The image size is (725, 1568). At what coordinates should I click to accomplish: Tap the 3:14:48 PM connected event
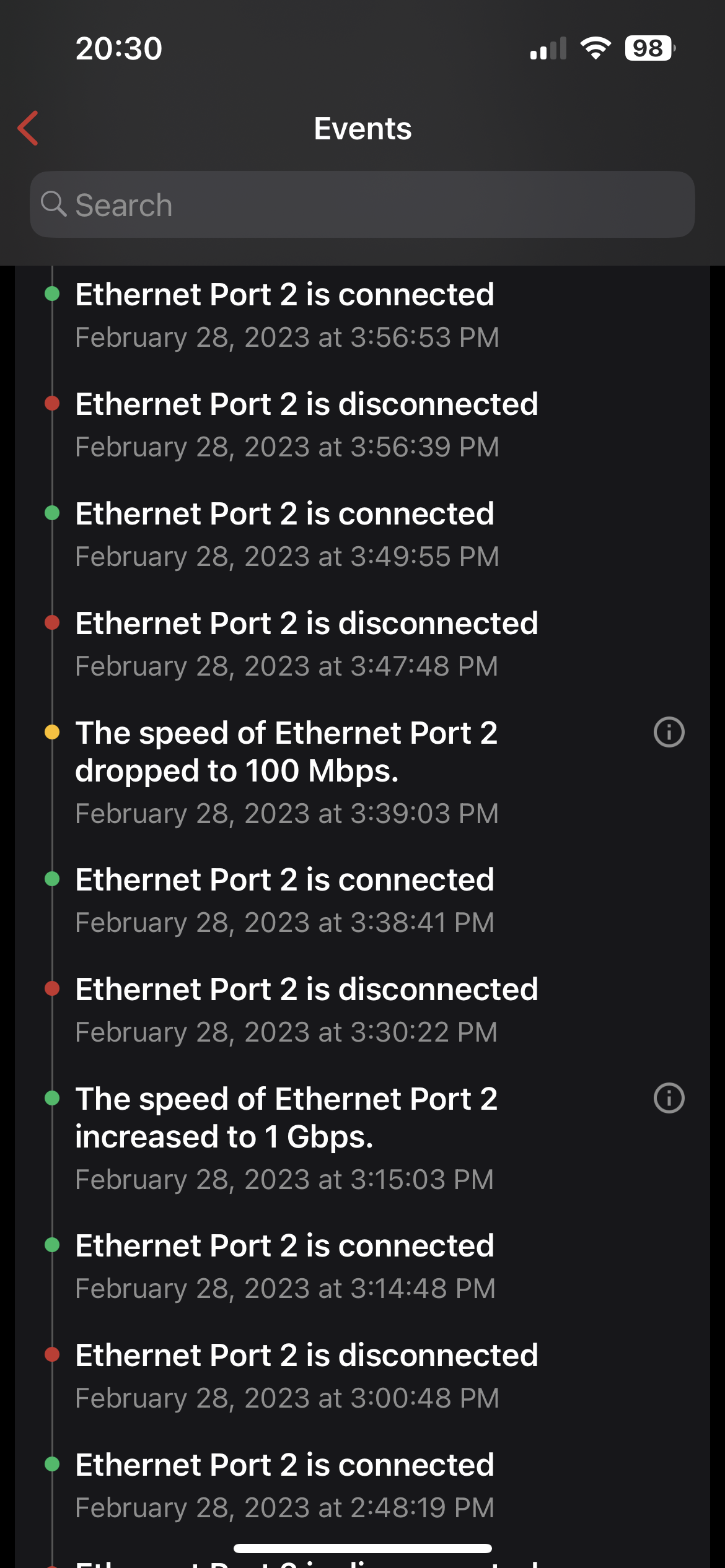pos(285,1266)
